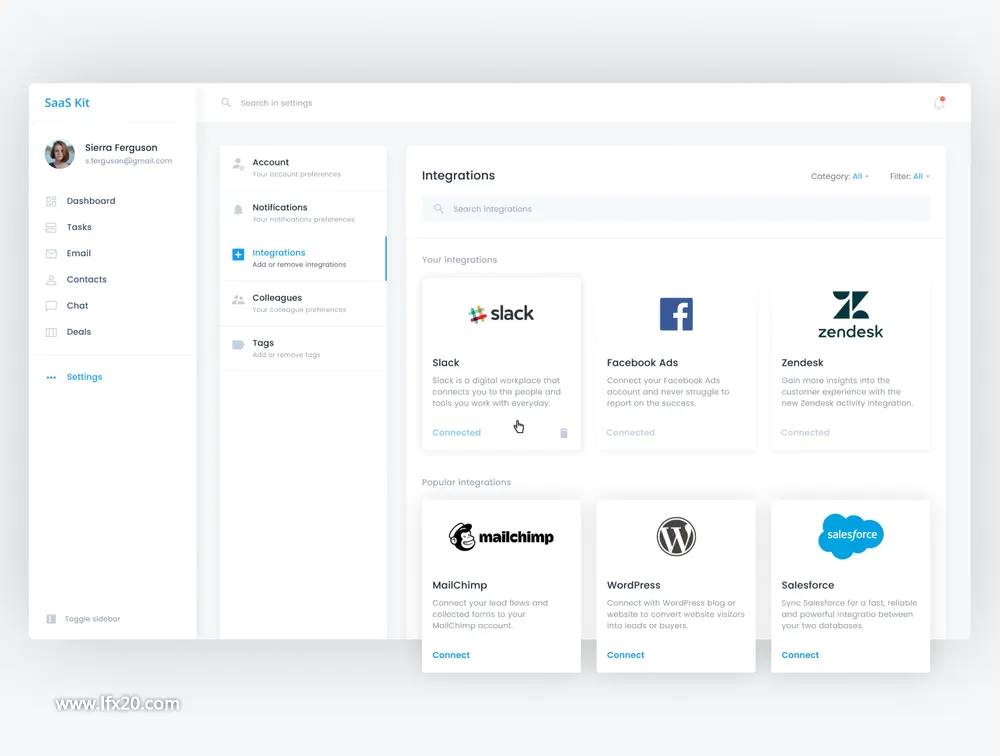
Task: Click the Notifications bell icon in settings menu
Action: coord(238,210)
